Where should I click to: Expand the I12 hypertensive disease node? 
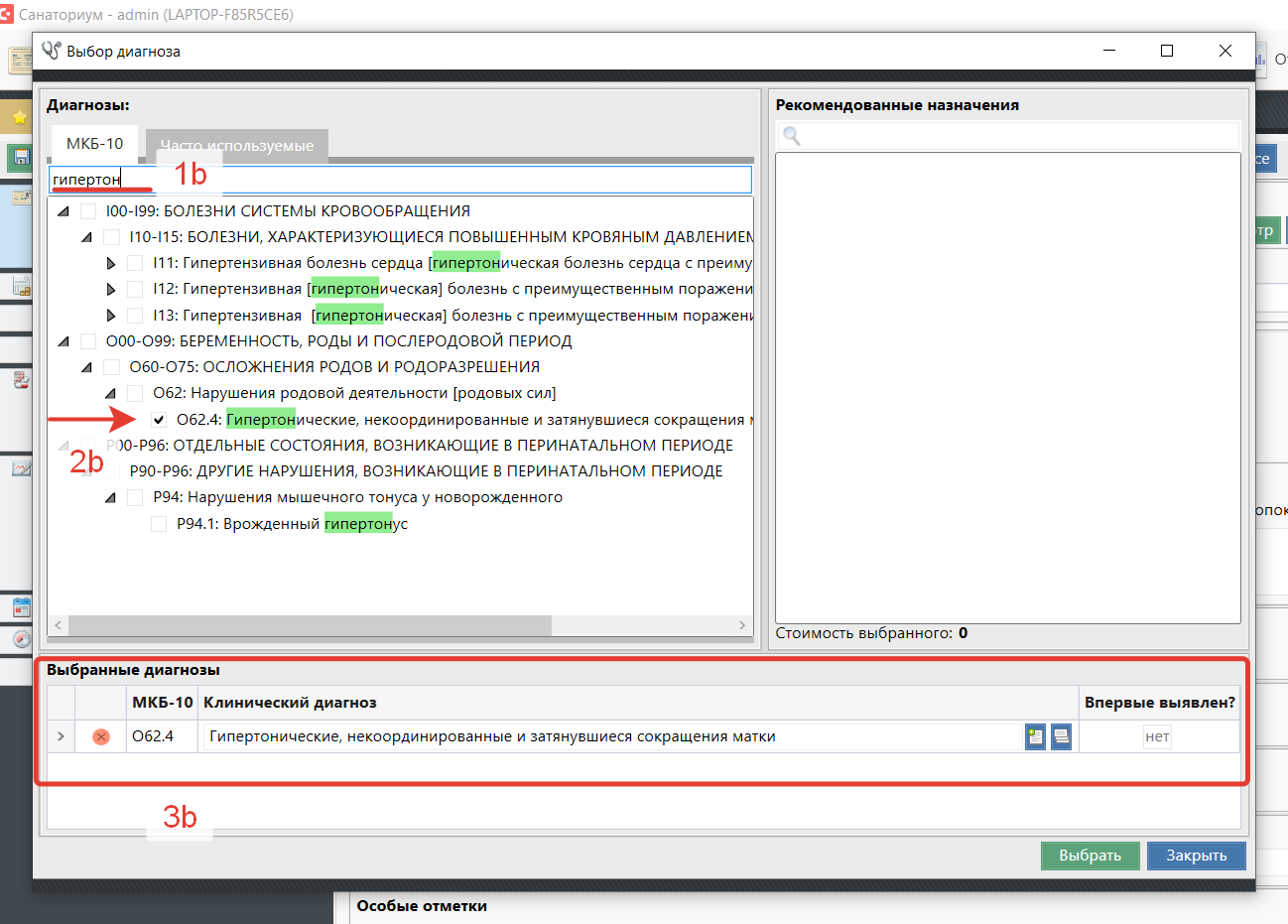(111, 289)
